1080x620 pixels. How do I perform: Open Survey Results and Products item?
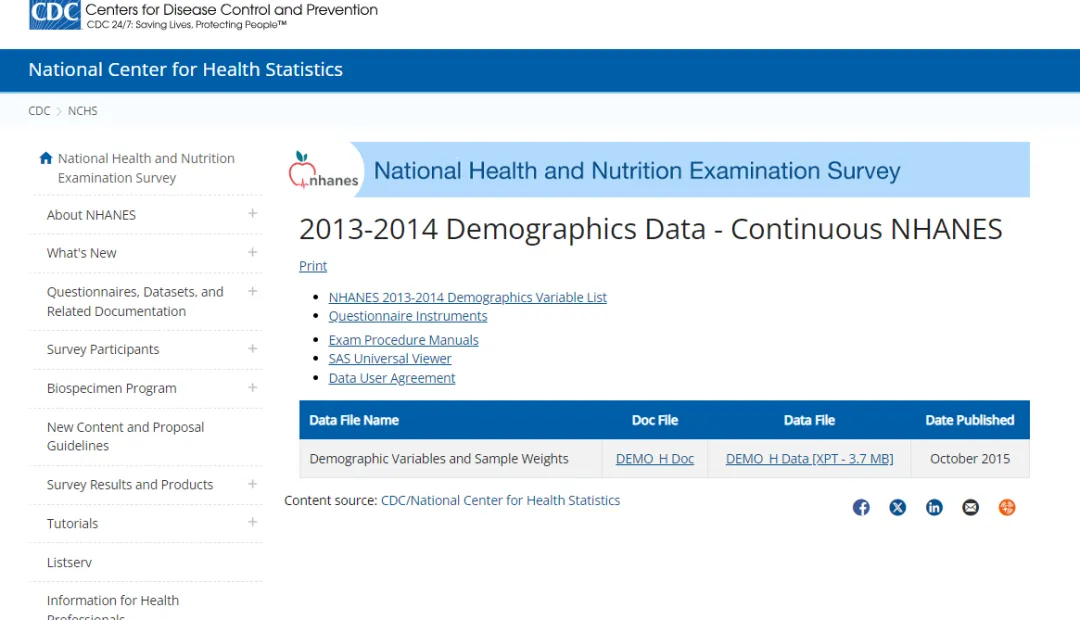(129, 484)
